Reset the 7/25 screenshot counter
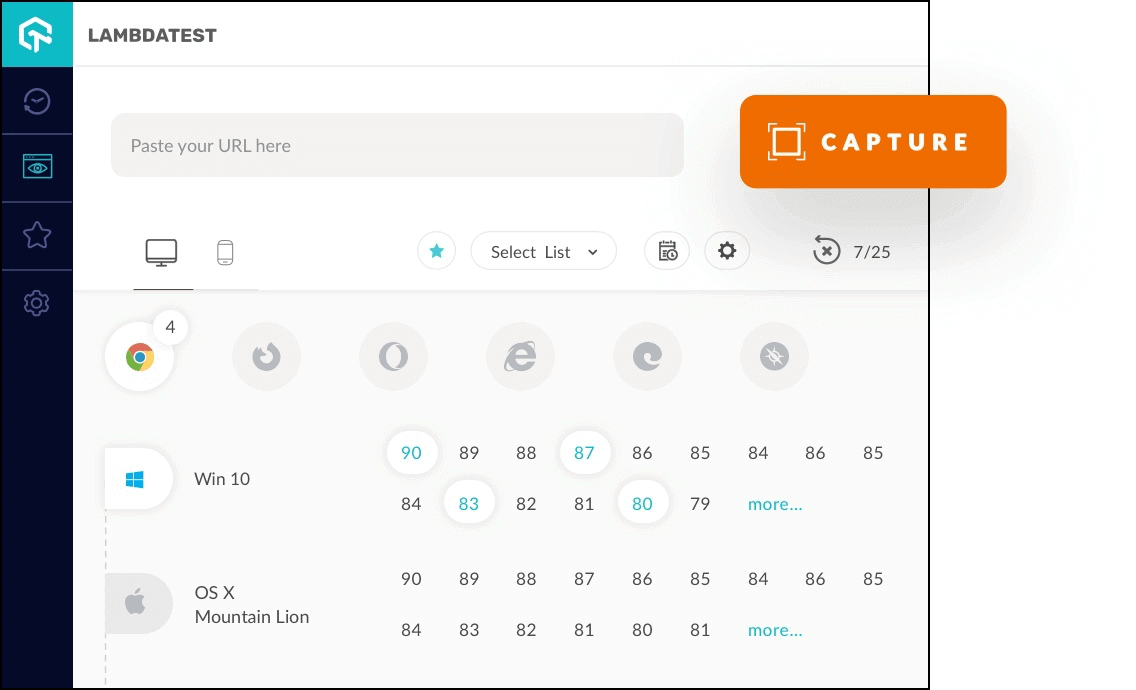The width and height of the screenshot is (1136, 690). point(826,251)
